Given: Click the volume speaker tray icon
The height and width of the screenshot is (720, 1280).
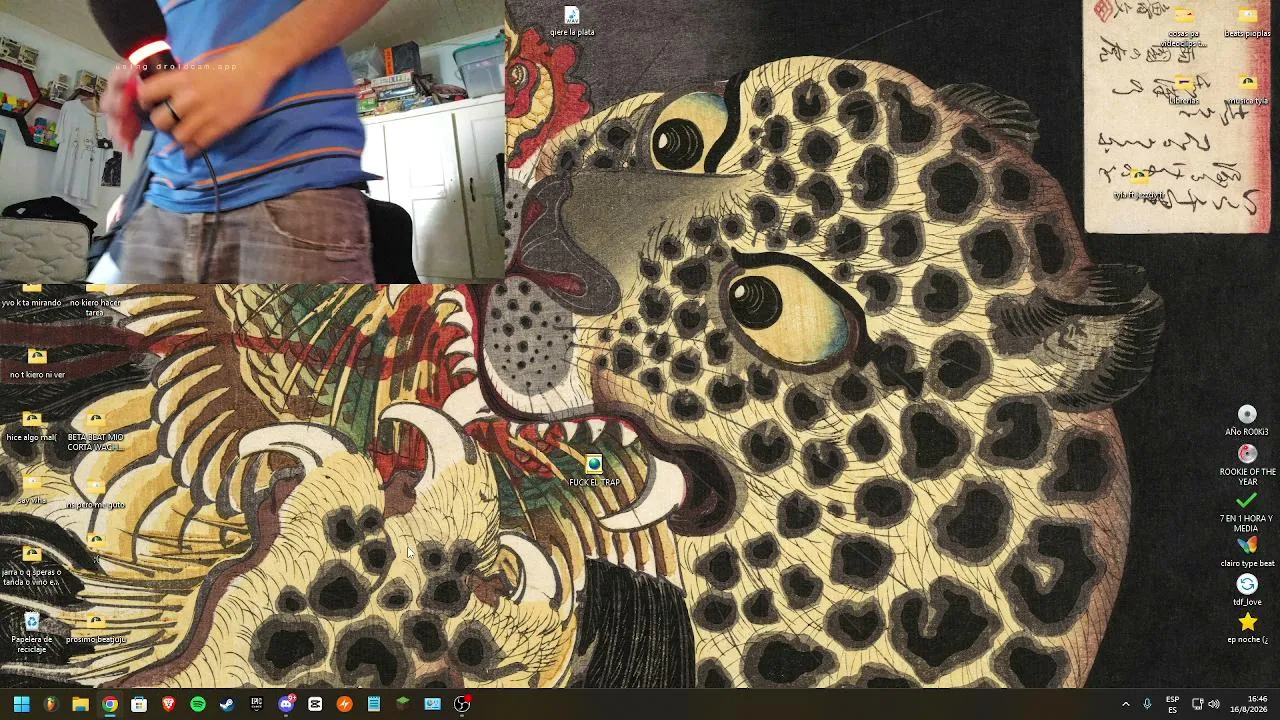Looking at the screenshot, I should 1214,704.
